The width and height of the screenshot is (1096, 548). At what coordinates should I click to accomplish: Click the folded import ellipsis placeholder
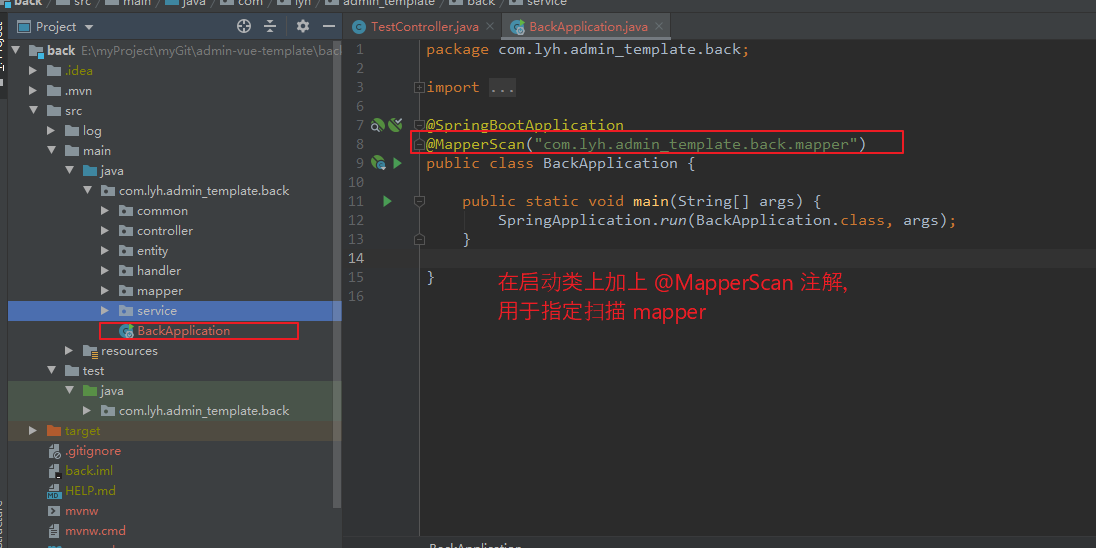pyautogui.click(x=502, y=87)
